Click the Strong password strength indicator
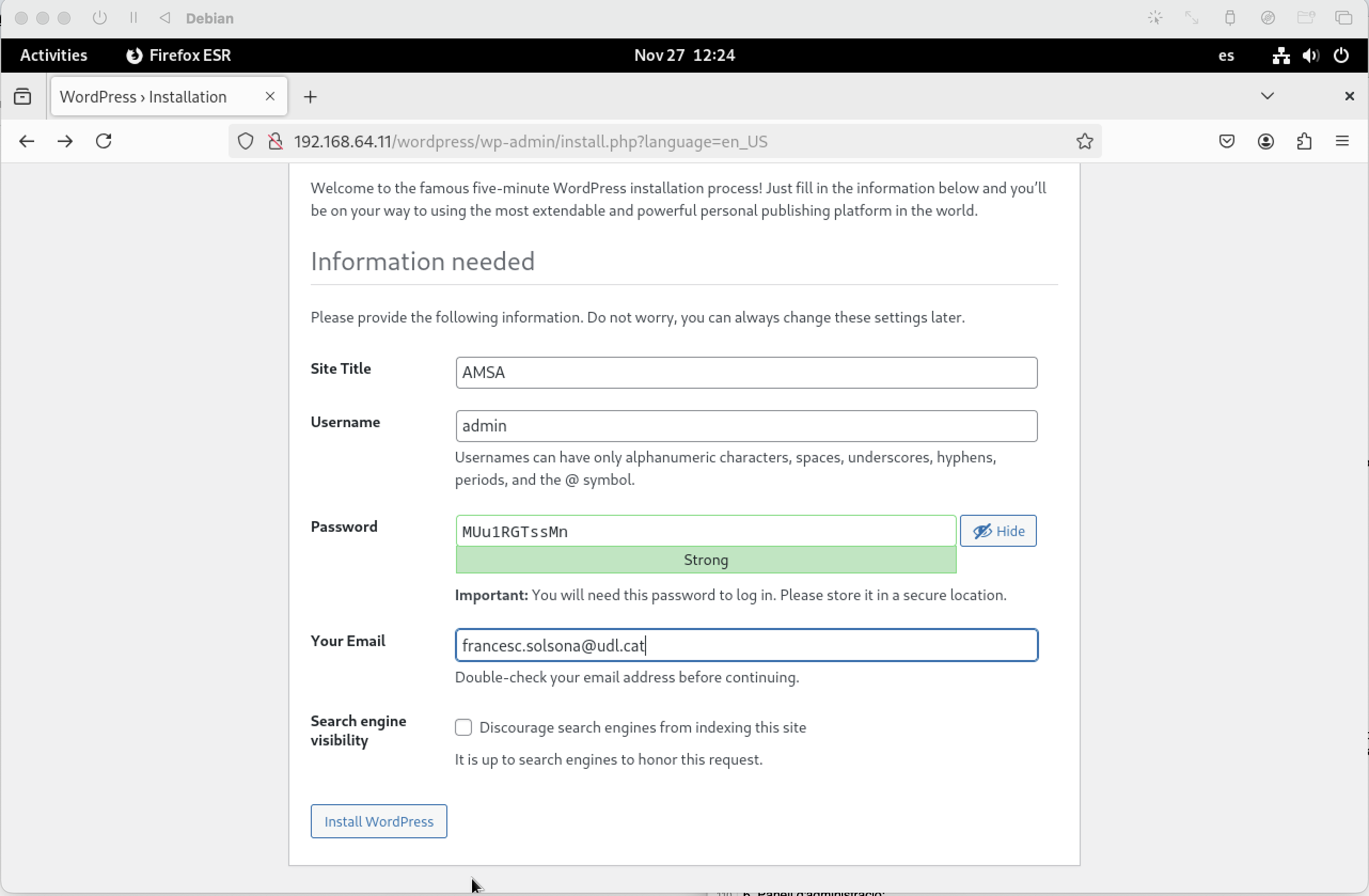Viewport: 1369px width, 896px height. [706, 560]
